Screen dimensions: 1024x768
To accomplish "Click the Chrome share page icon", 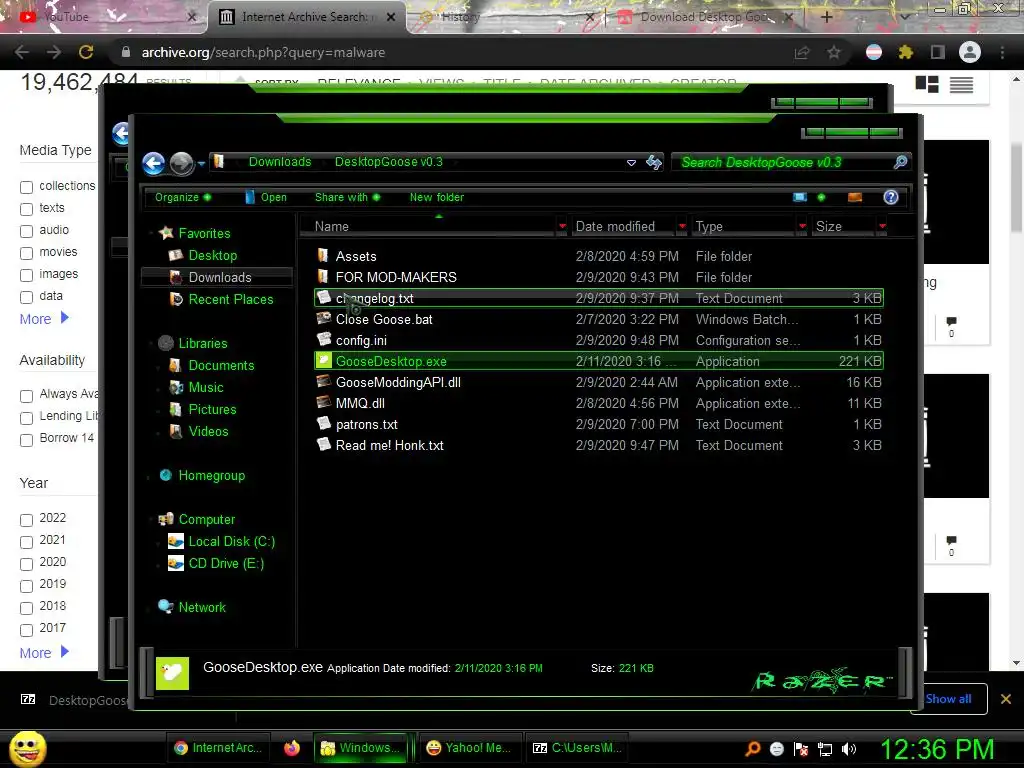I will pos(802,52).
